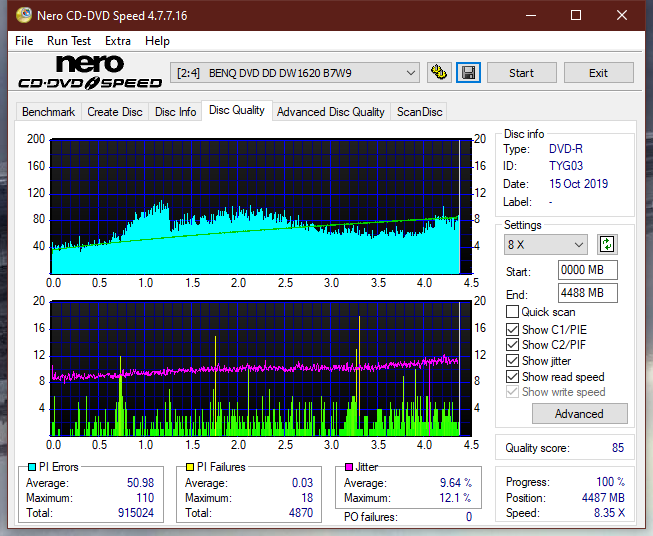Click the Speed 8.35 X value
Image resolution: width=653 pixels, height=536 pixels.
[x=609, y=513]
